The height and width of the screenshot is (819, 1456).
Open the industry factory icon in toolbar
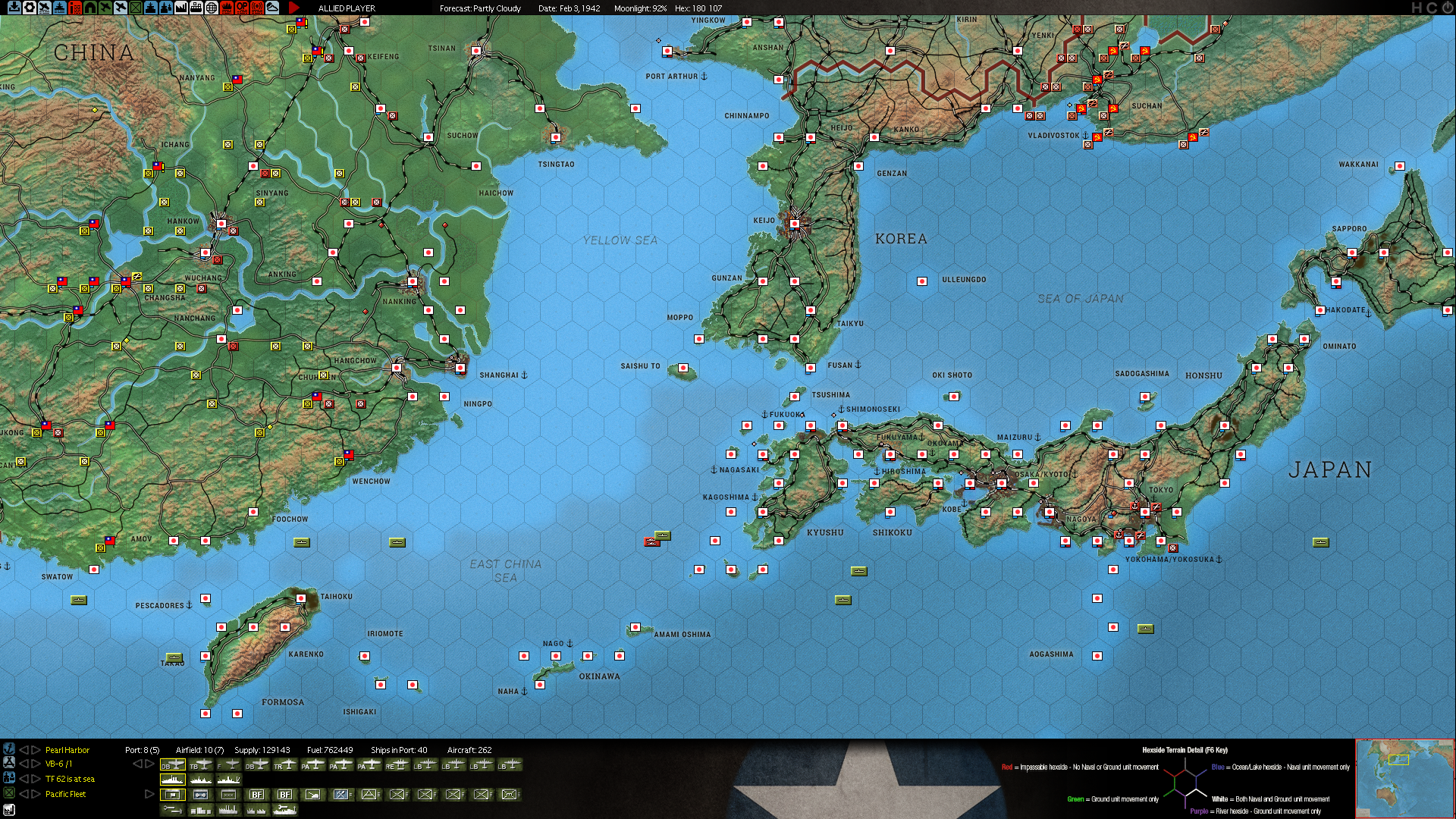180,8
